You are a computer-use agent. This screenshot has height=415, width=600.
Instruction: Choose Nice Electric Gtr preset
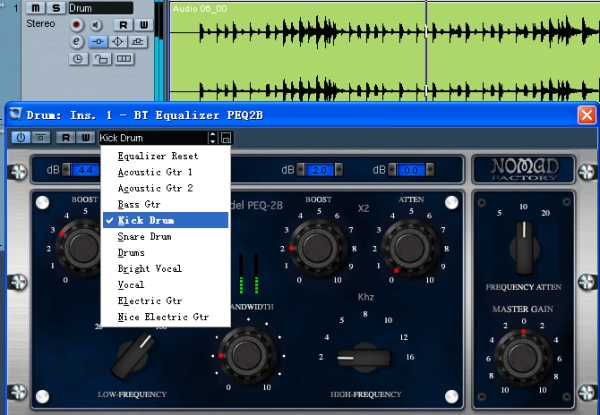tap(166, 317)
